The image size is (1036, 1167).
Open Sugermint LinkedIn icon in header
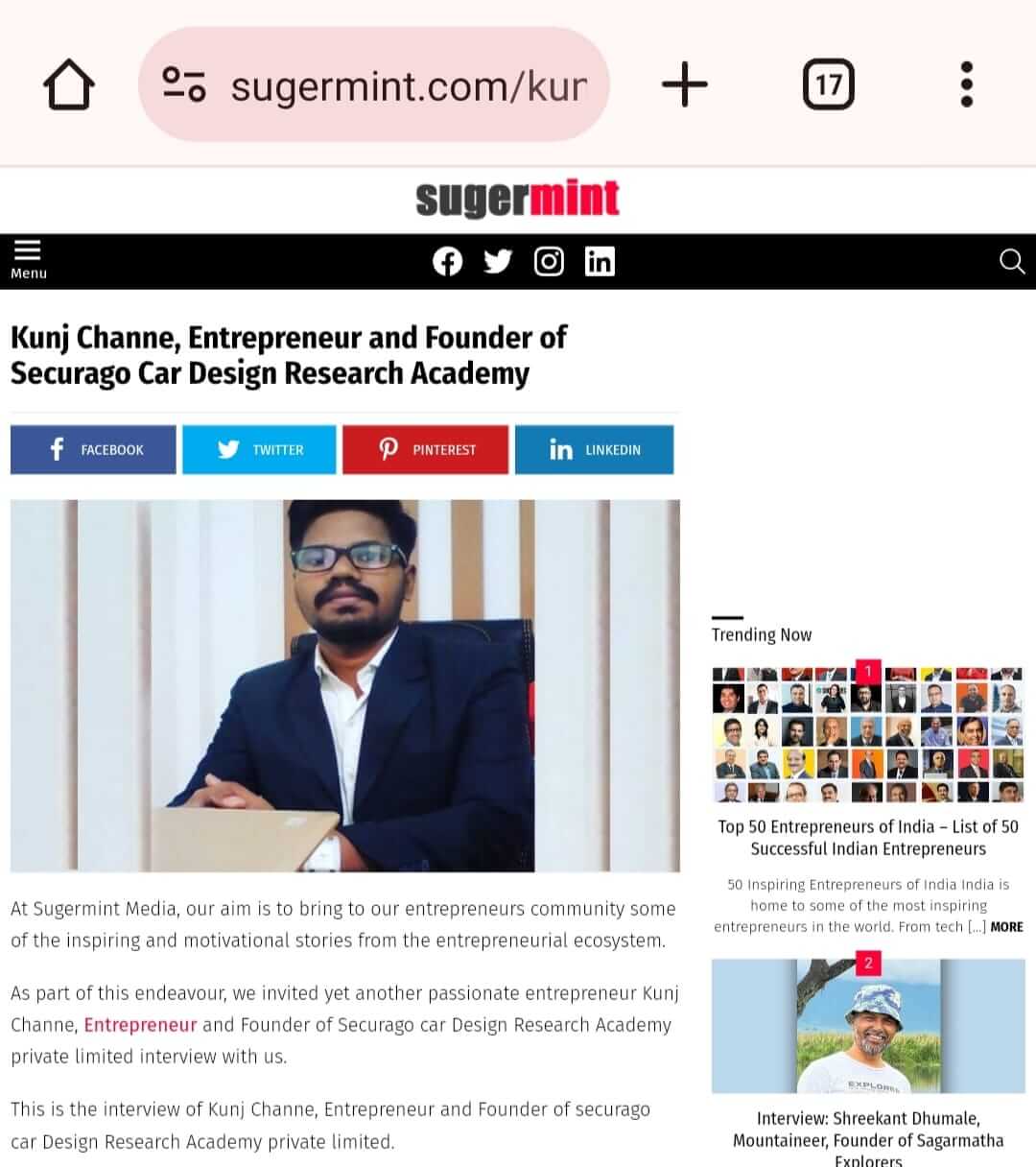pyautogui.click(x=600, y=261)
